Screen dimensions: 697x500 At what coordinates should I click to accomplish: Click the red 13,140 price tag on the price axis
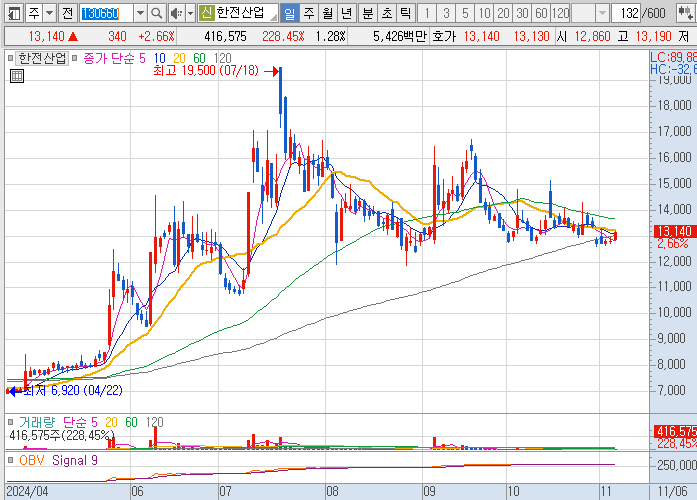(675, 231)
